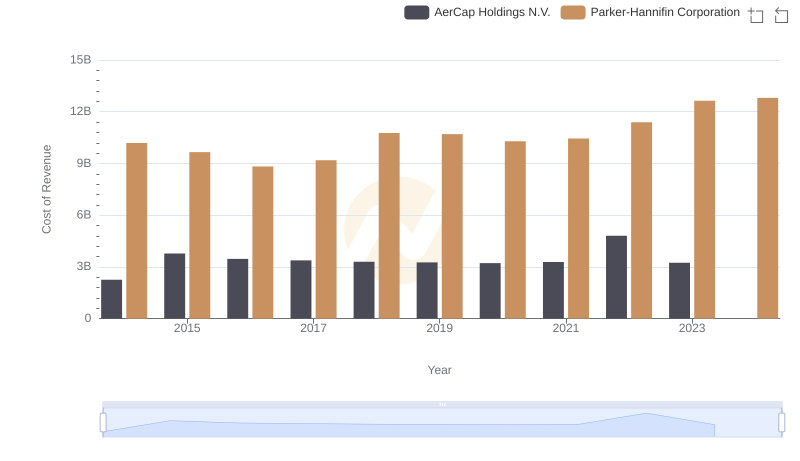Toggle Parker-Hannifin Corporation legend series
Viewport: 800px width, 461px height.
650,12
